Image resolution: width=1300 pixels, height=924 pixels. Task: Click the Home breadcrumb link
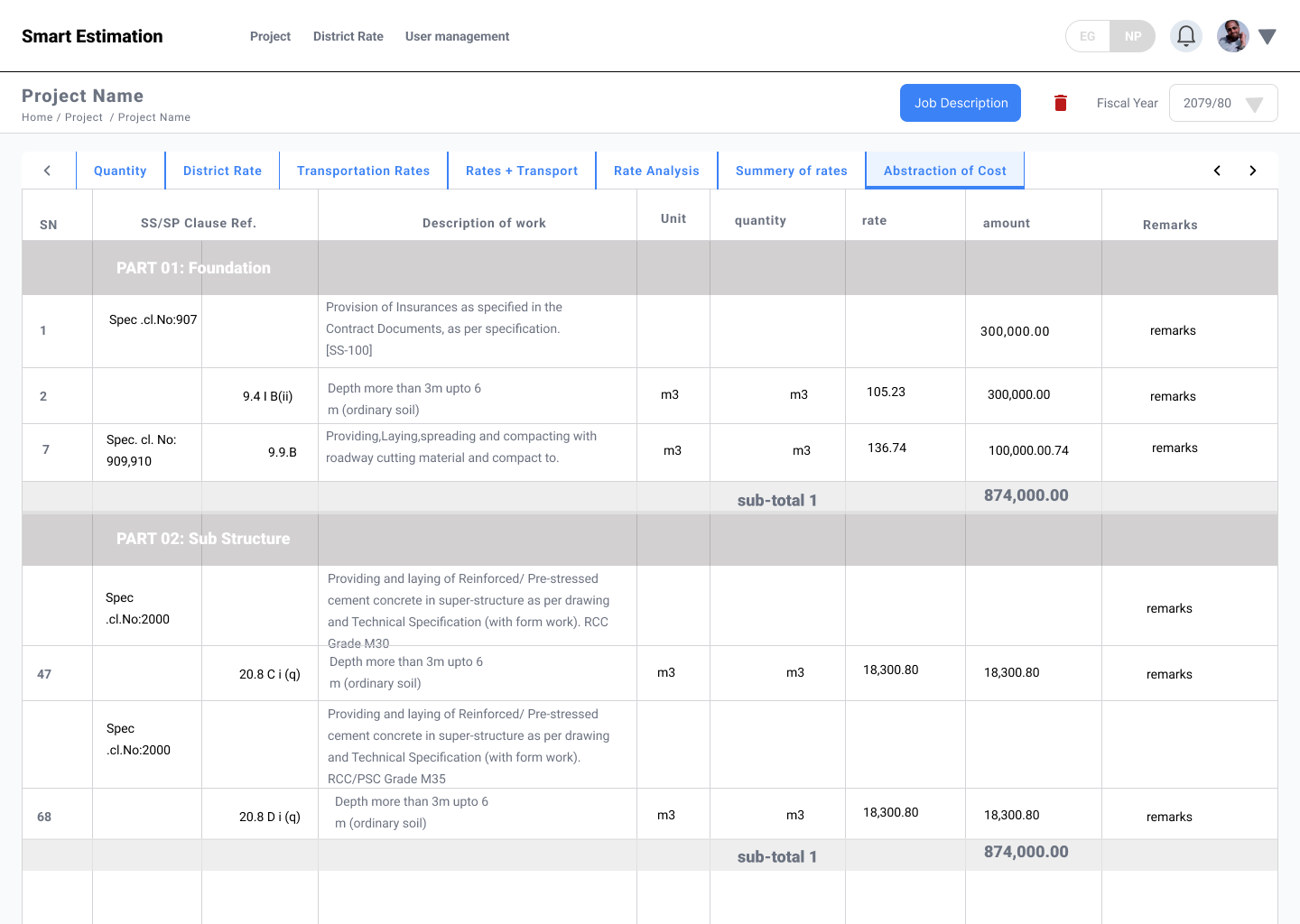coord(37,117)
